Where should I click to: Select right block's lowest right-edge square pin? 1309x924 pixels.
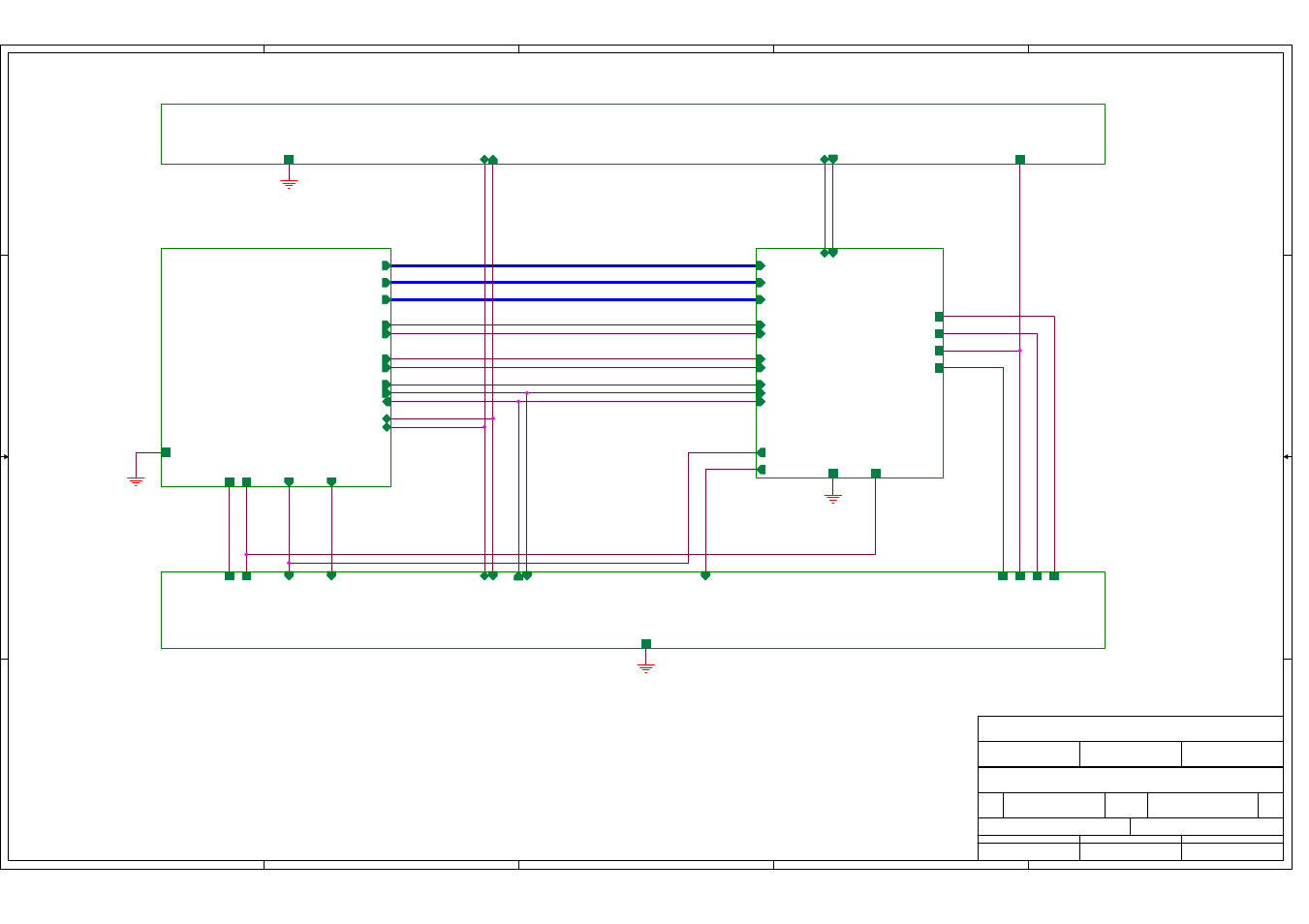(x=939, y=368)
